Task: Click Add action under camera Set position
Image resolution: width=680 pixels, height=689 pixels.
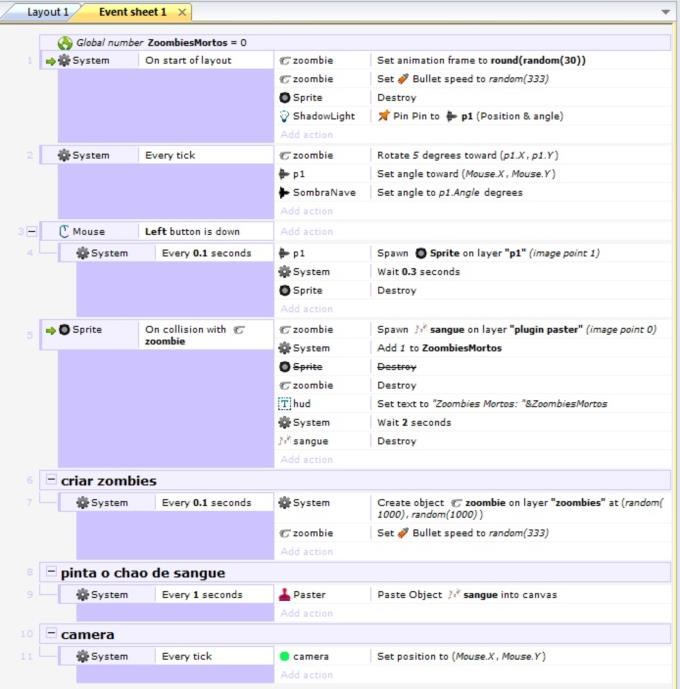Action: pyautogui.click(x=307, y=674)
